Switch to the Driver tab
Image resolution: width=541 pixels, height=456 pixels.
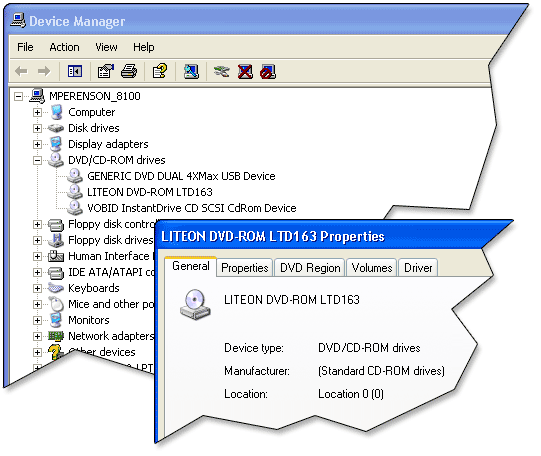click(418, 268)
